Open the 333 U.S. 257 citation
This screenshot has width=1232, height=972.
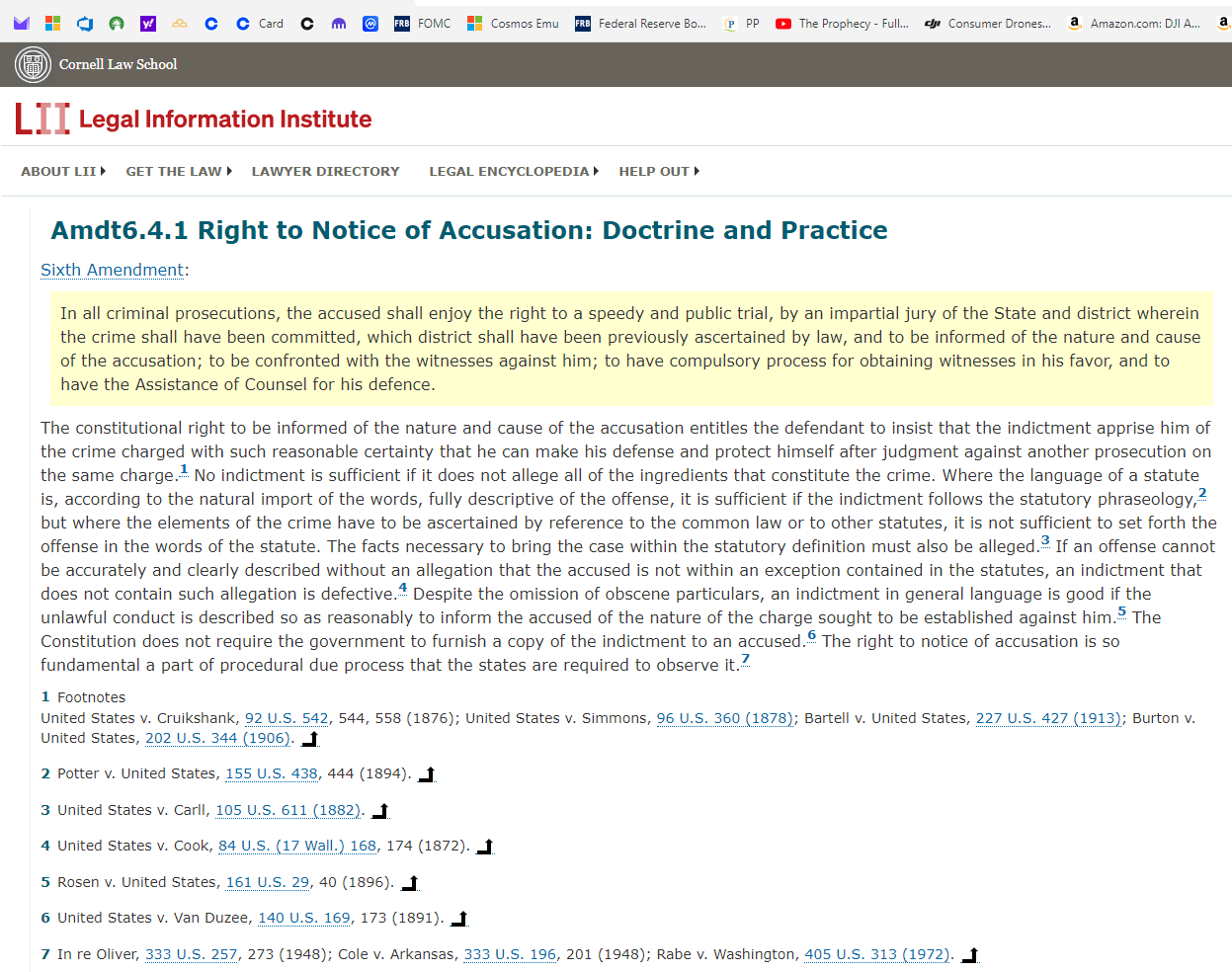(x=192, y=954)
